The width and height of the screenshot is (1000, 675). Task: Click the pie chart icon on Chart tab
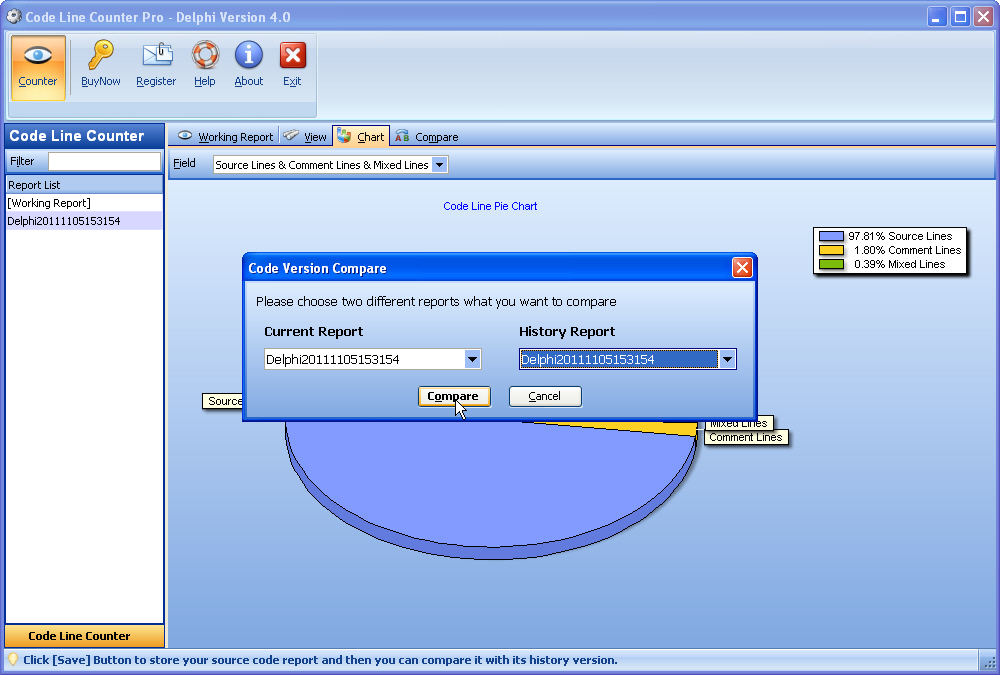pyautogui.click(x=344, y=136)
